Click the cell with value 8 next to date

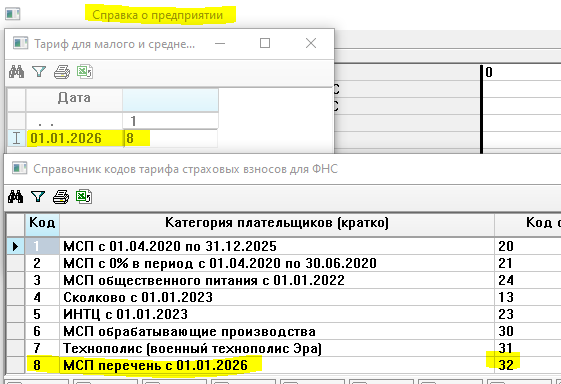coord(171,138)
